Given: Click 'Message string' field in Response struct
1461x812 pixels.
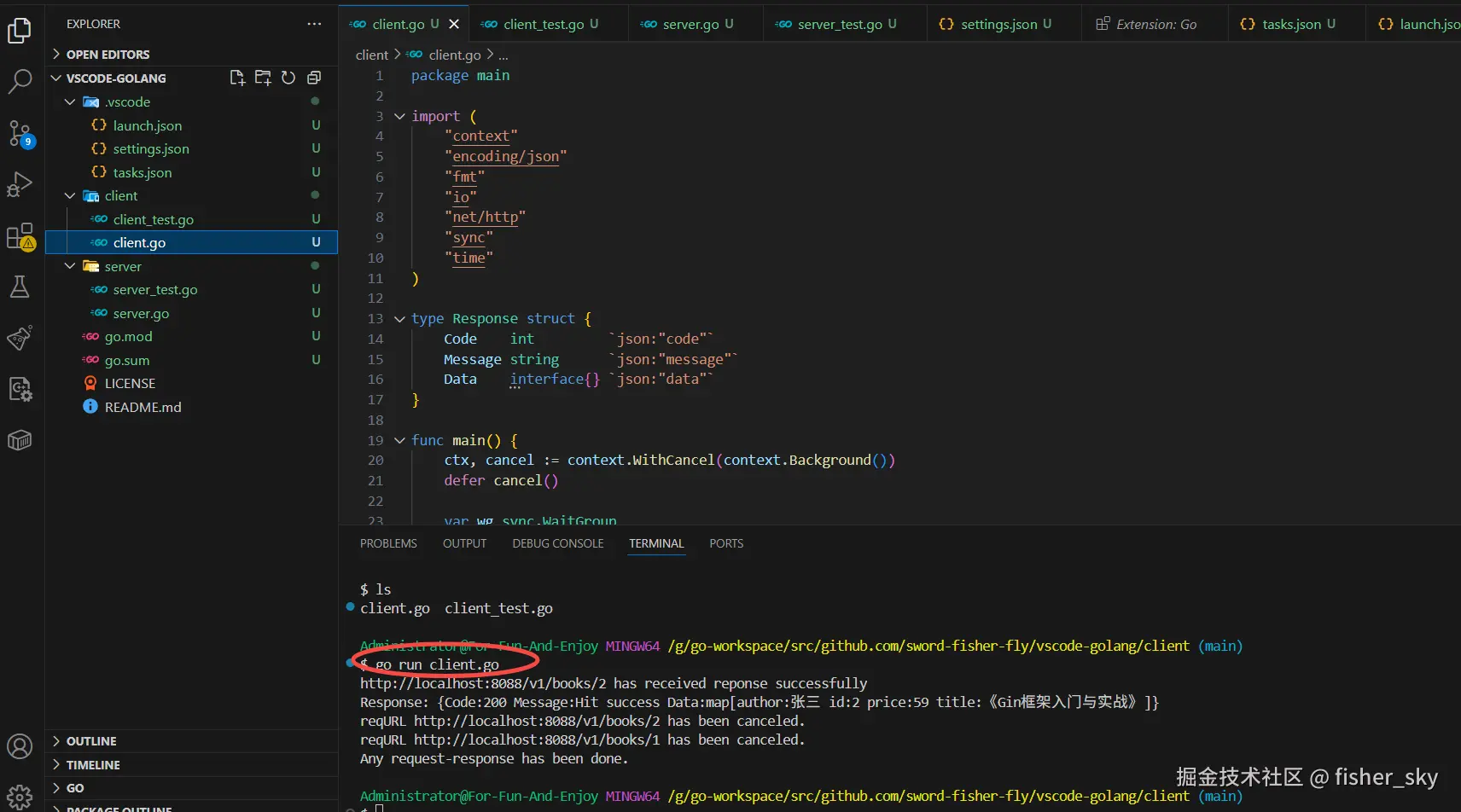Looking at the screenshot, I should 502,359.
